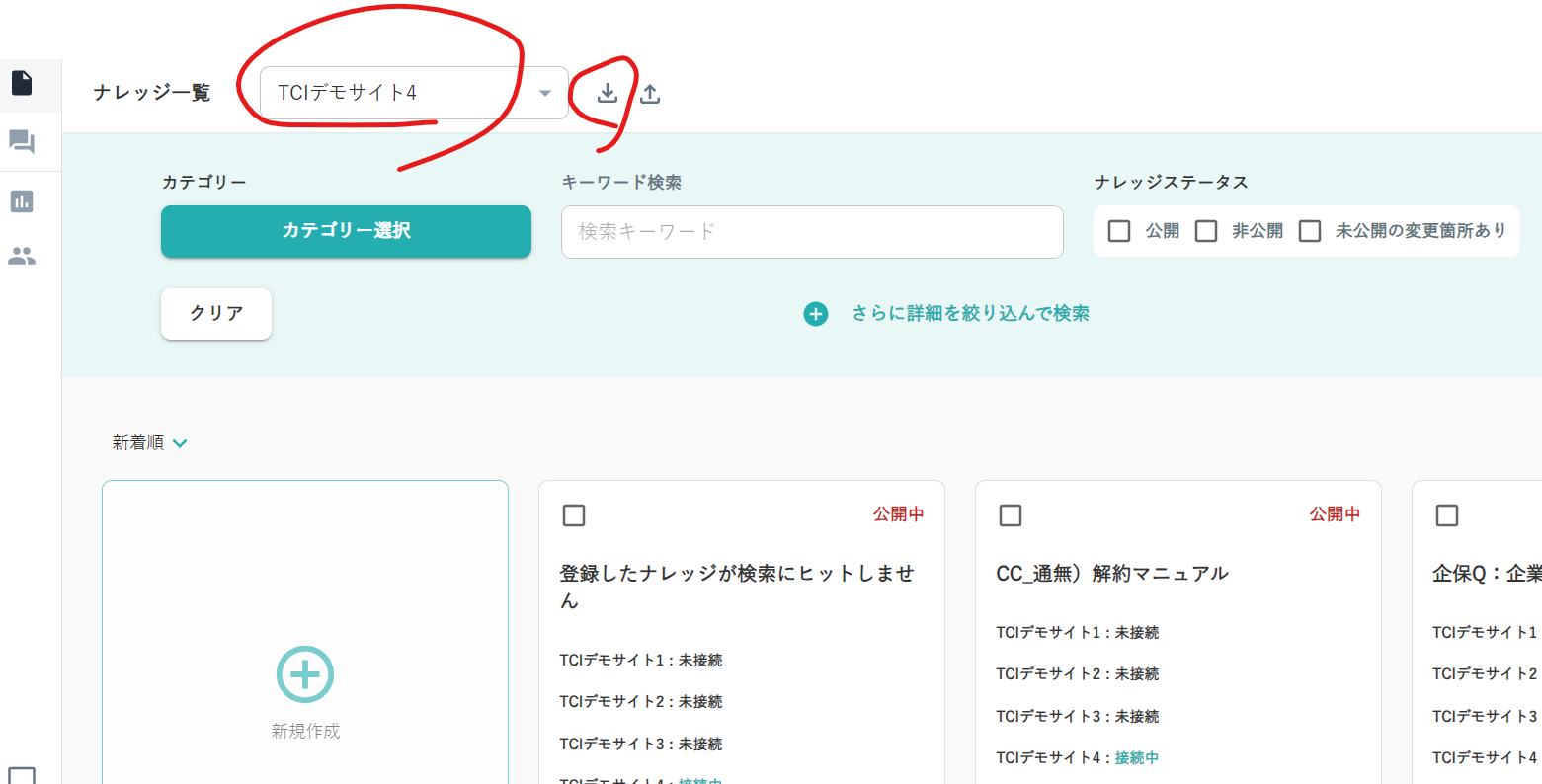Enable the 非公開 status checkbox
Screen dimensions: 1542x784
tap(1206, 231)
